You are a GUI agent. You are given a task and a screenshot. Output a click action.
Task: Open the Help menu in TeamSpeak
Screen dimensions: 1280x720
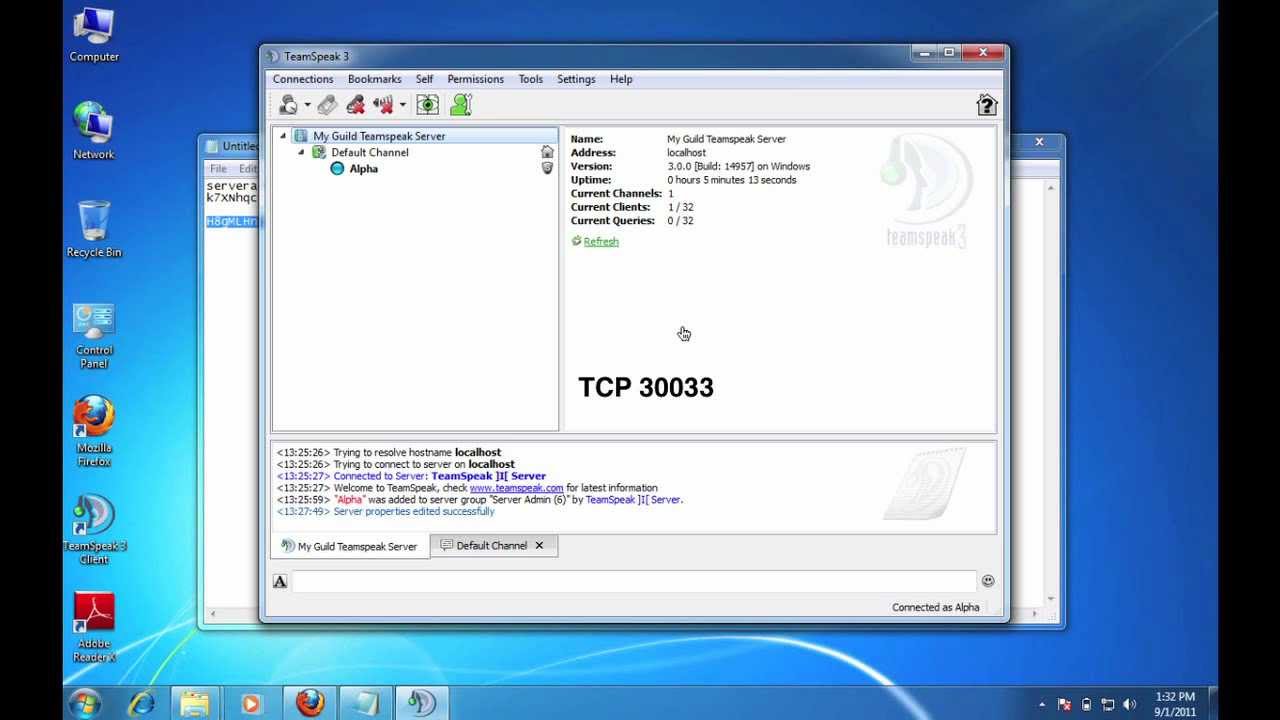tap(621, 79)
